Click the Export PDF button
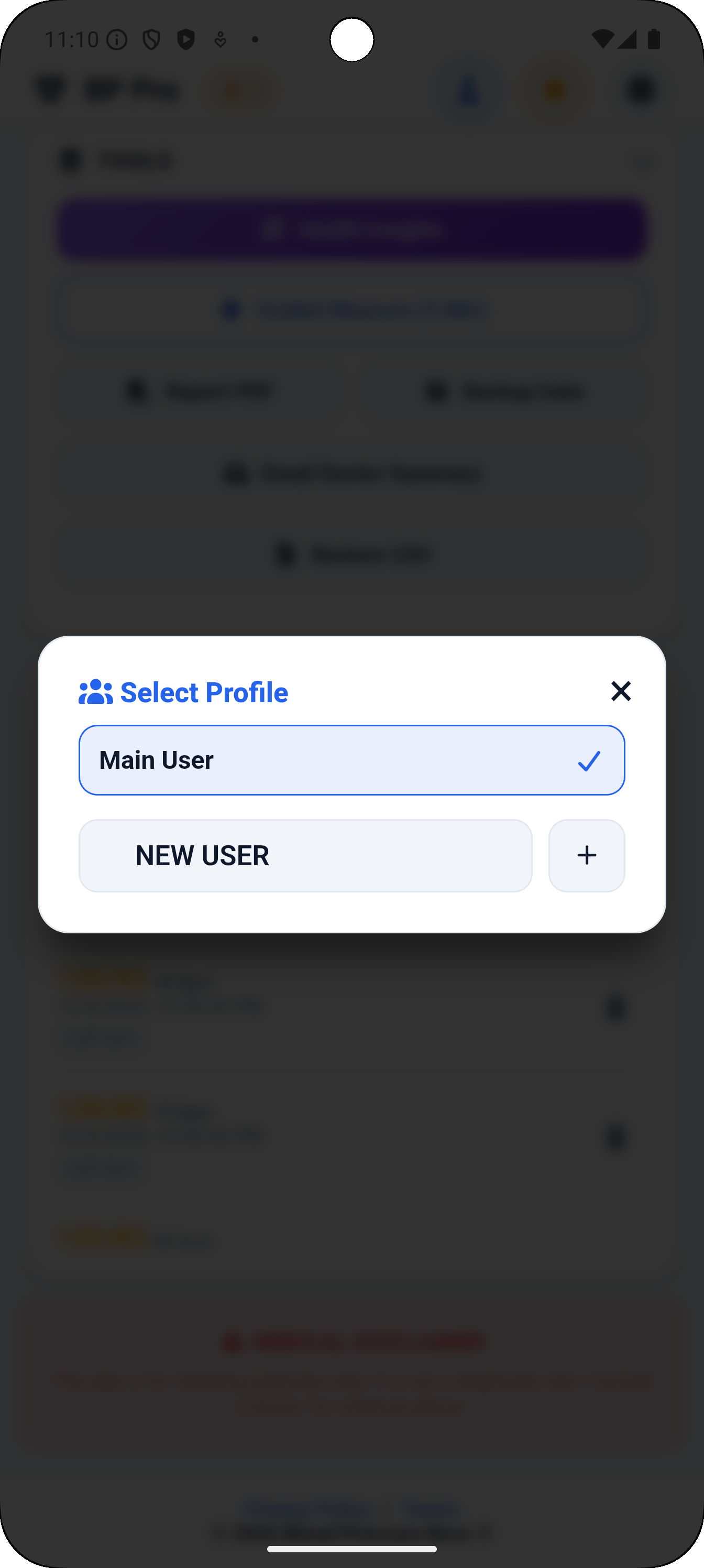Screen dimensions: 704x1568 [200, 391]
